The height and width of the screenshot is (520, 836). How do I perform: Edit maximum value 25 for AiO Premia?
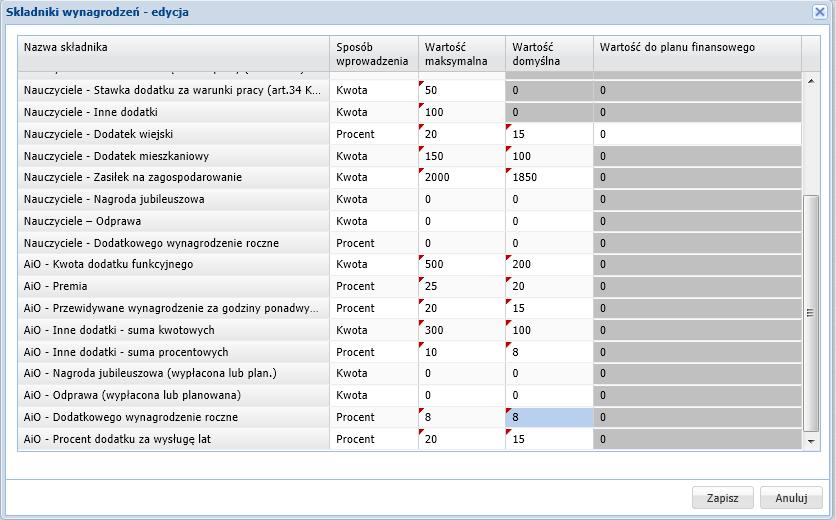tap(462, 286)
